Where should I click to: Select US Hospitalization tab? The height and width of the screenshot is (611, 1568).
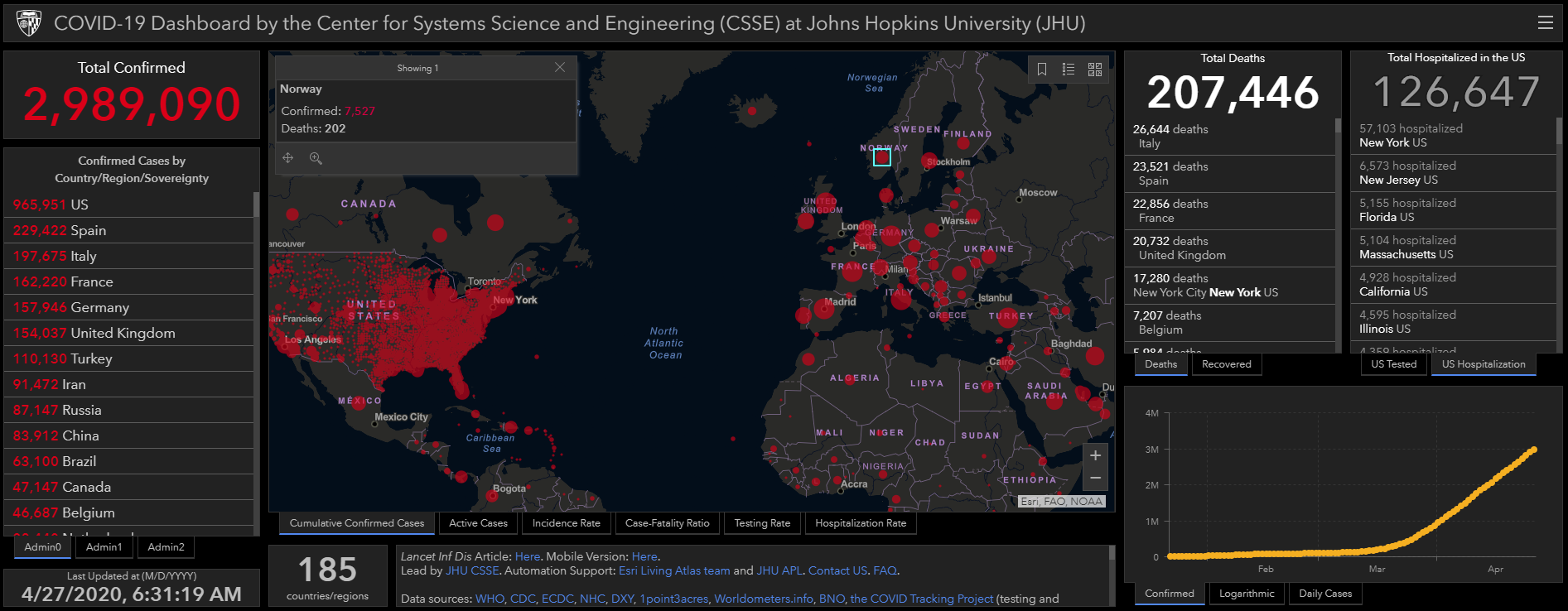coord(1483,364)
